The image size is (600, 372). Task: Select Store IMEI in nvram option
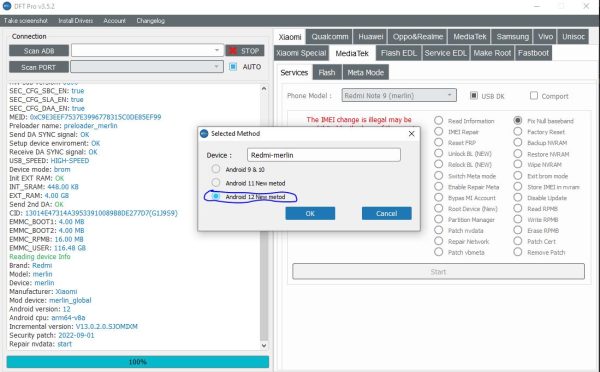[518, 186]
